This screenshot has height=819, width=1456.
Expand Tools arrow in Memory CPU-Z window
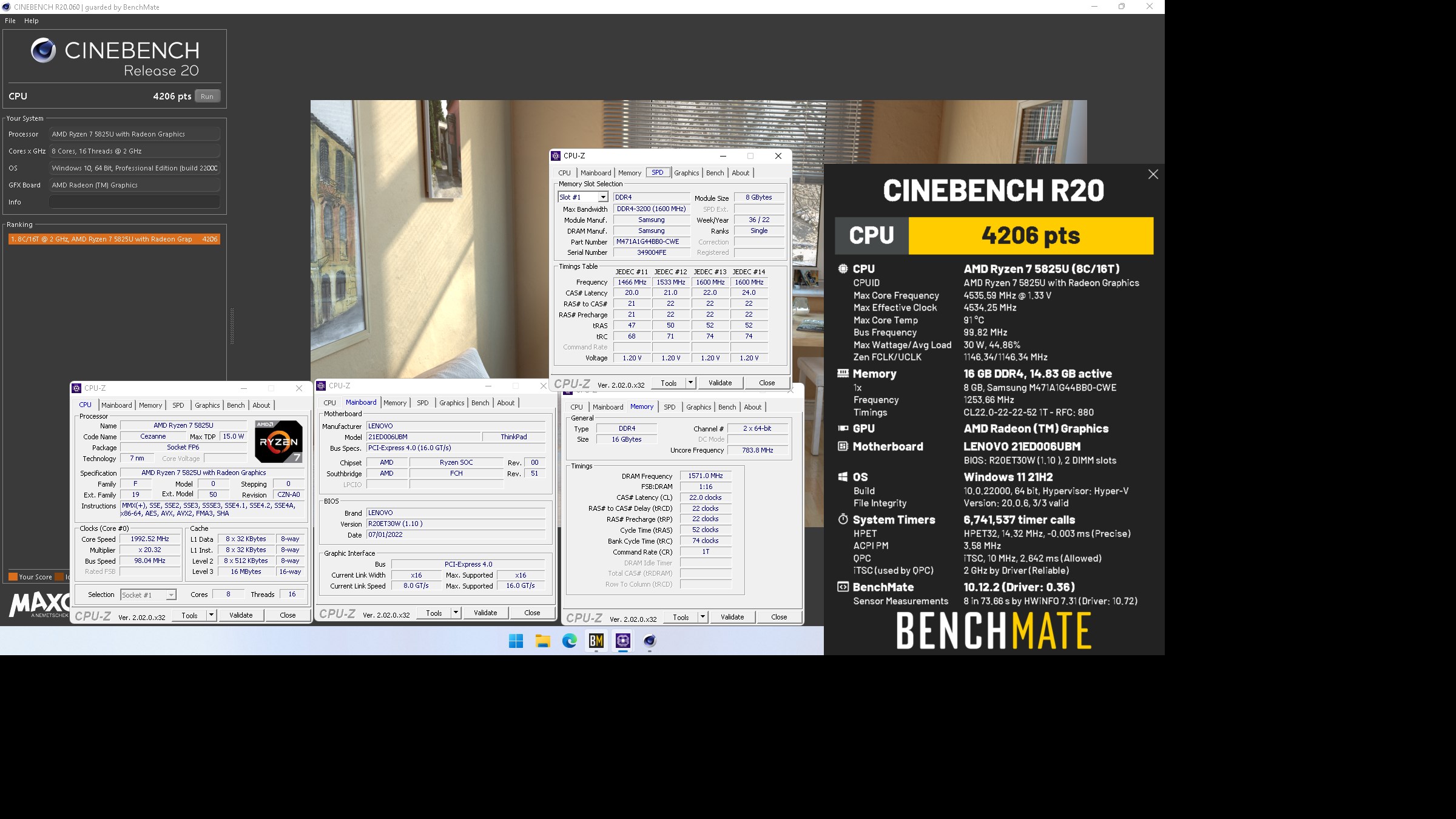point(703,617)
